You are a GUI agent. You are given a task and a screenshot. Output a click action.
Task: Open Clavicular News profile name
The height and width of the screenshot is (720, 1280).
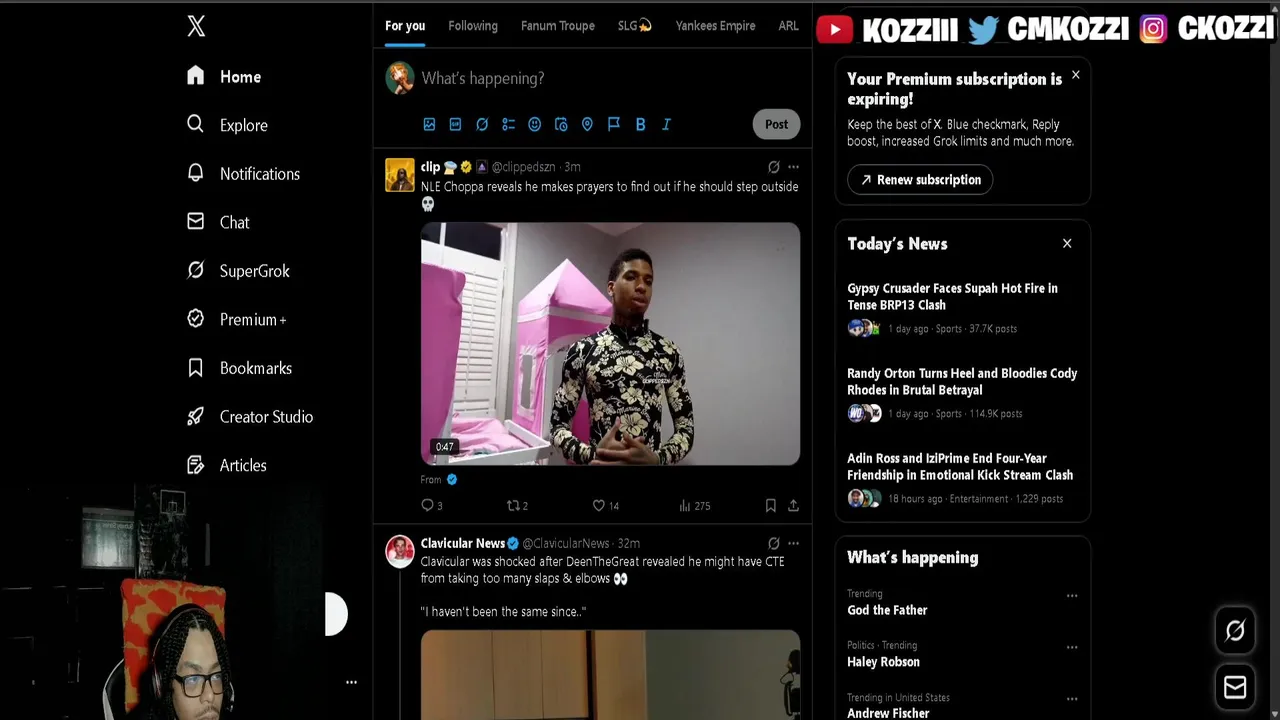[462, 543]
